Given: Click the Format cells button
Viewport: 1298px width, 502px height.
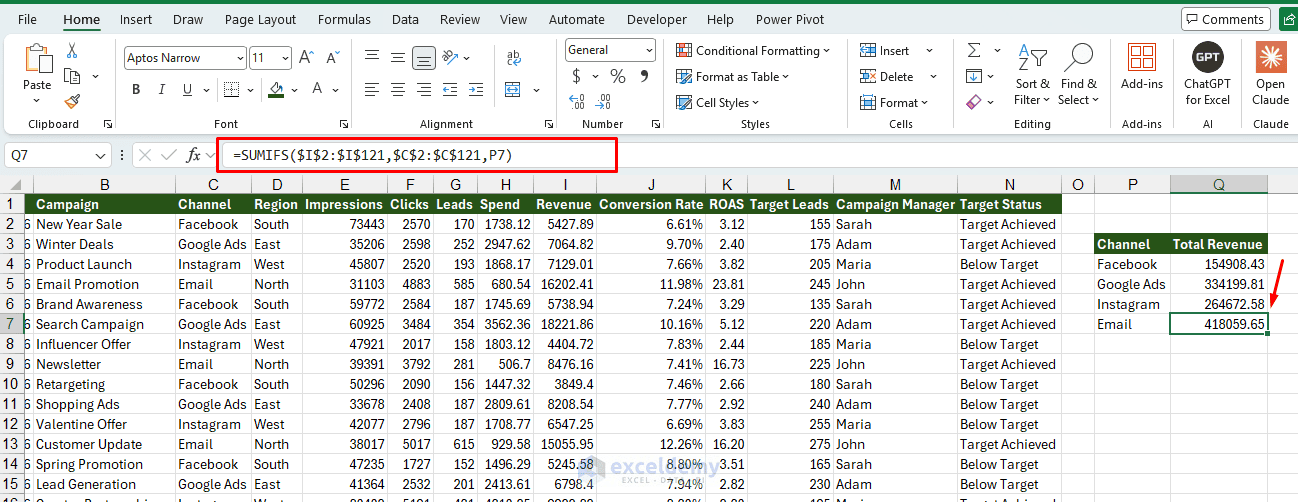Looking at the screenshot, I should click(895, 102).
